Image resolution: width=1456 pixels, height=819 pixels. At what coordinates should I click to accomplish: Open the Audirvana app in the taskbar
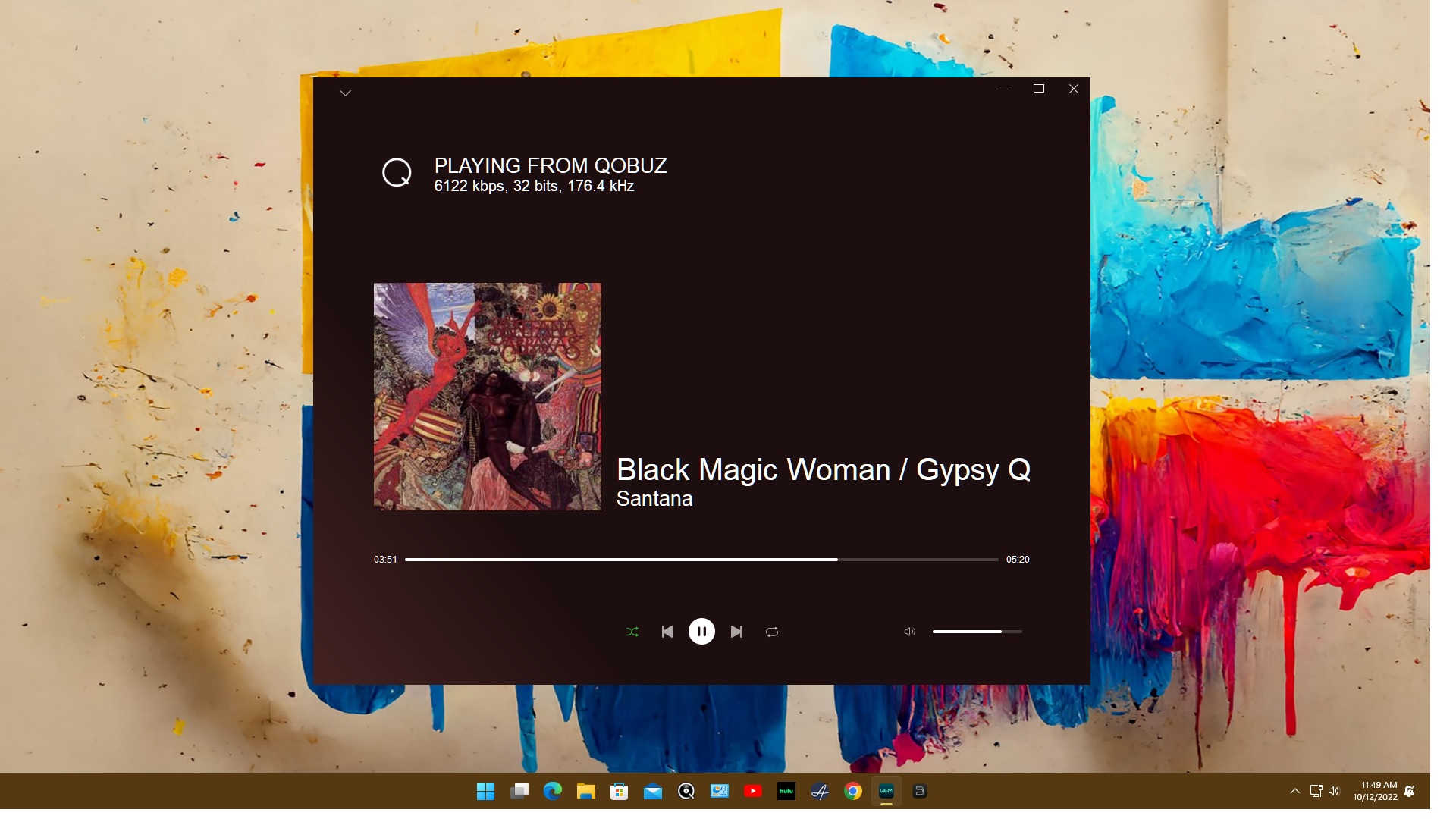820,792
